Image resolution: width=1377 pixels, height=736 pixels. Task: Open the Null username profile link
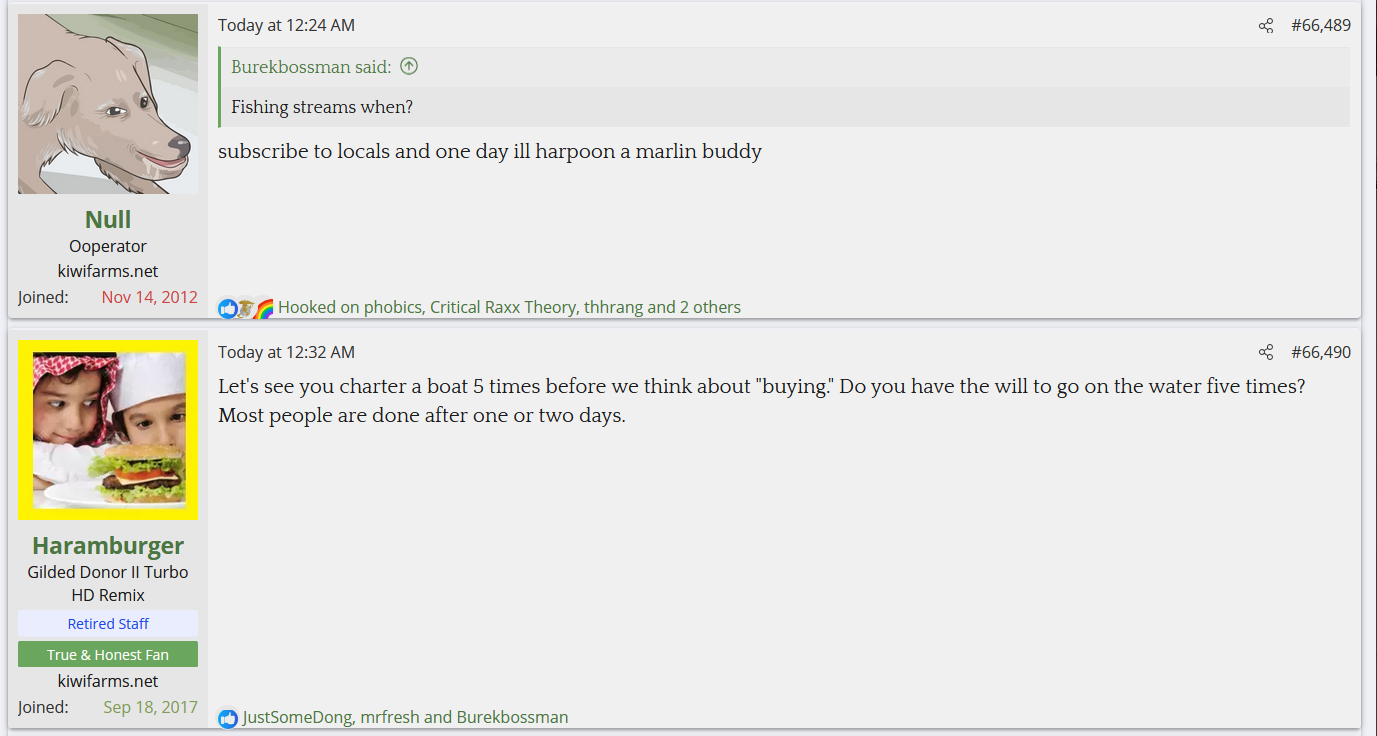coord(108,220)
